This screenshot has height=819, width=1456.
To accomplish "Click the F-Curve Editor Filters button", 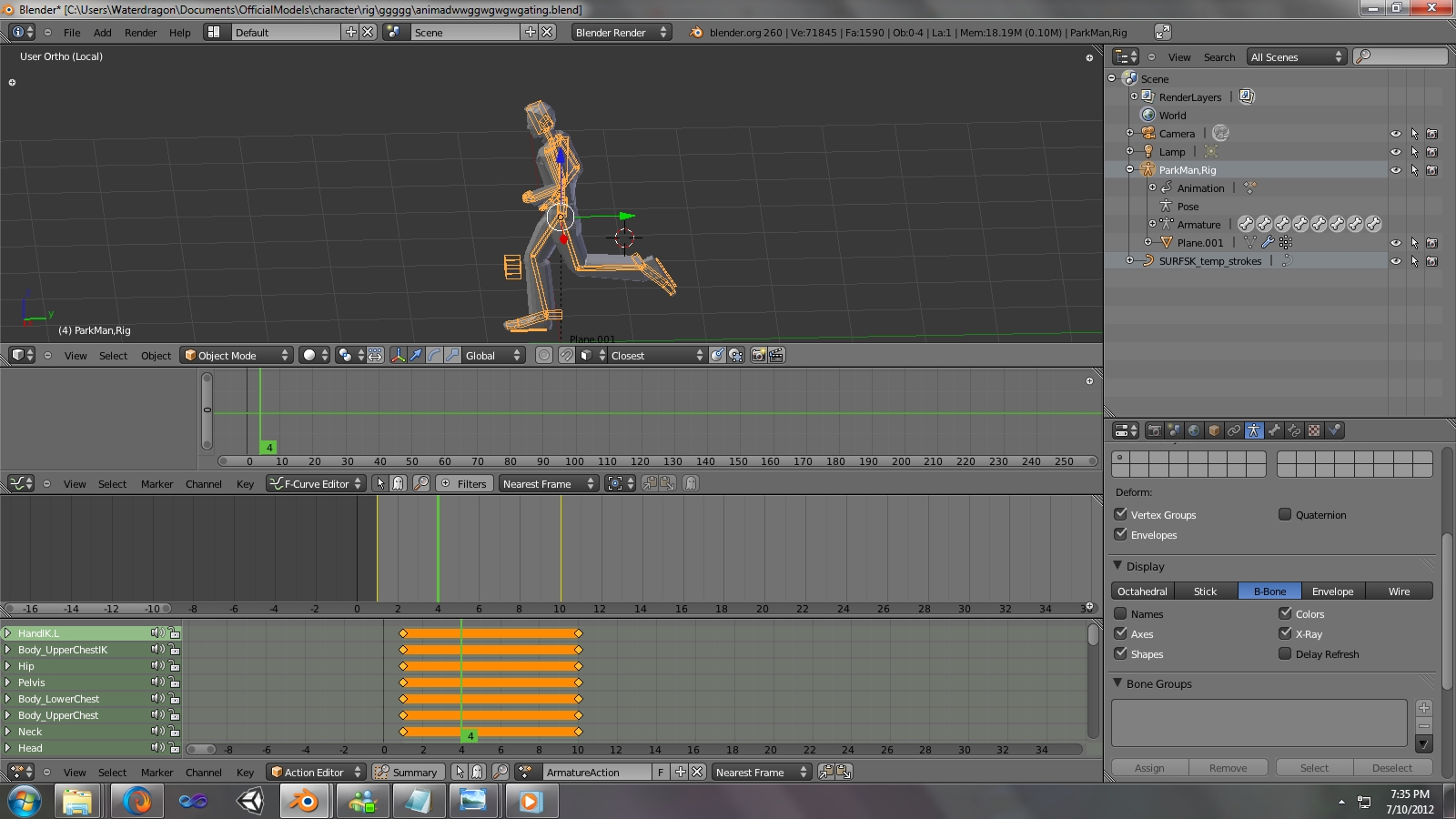I will pyautogui.click(x=465, y=483).
